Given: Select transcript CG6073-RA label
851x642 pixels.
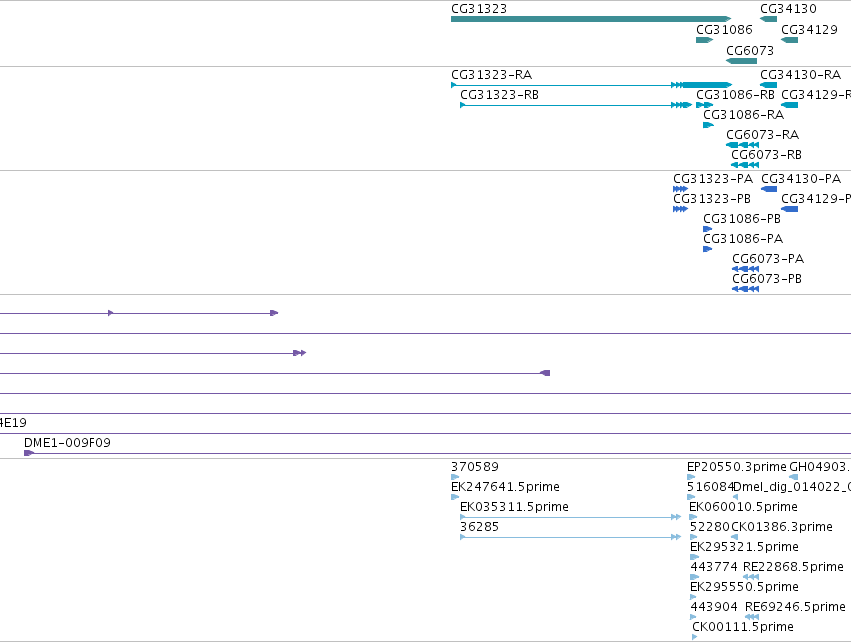Looking at the screenshot, I should [x=763, y=135].
